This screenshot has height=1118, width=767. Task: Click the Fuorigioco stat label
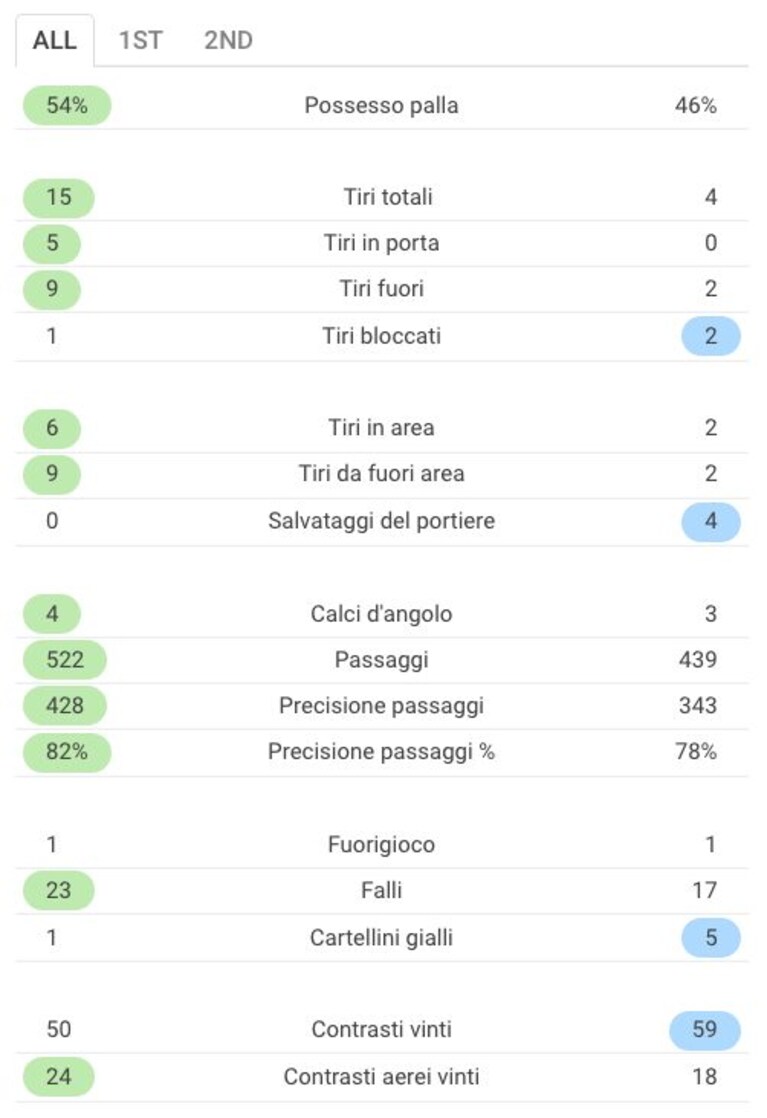click(381, 844)
